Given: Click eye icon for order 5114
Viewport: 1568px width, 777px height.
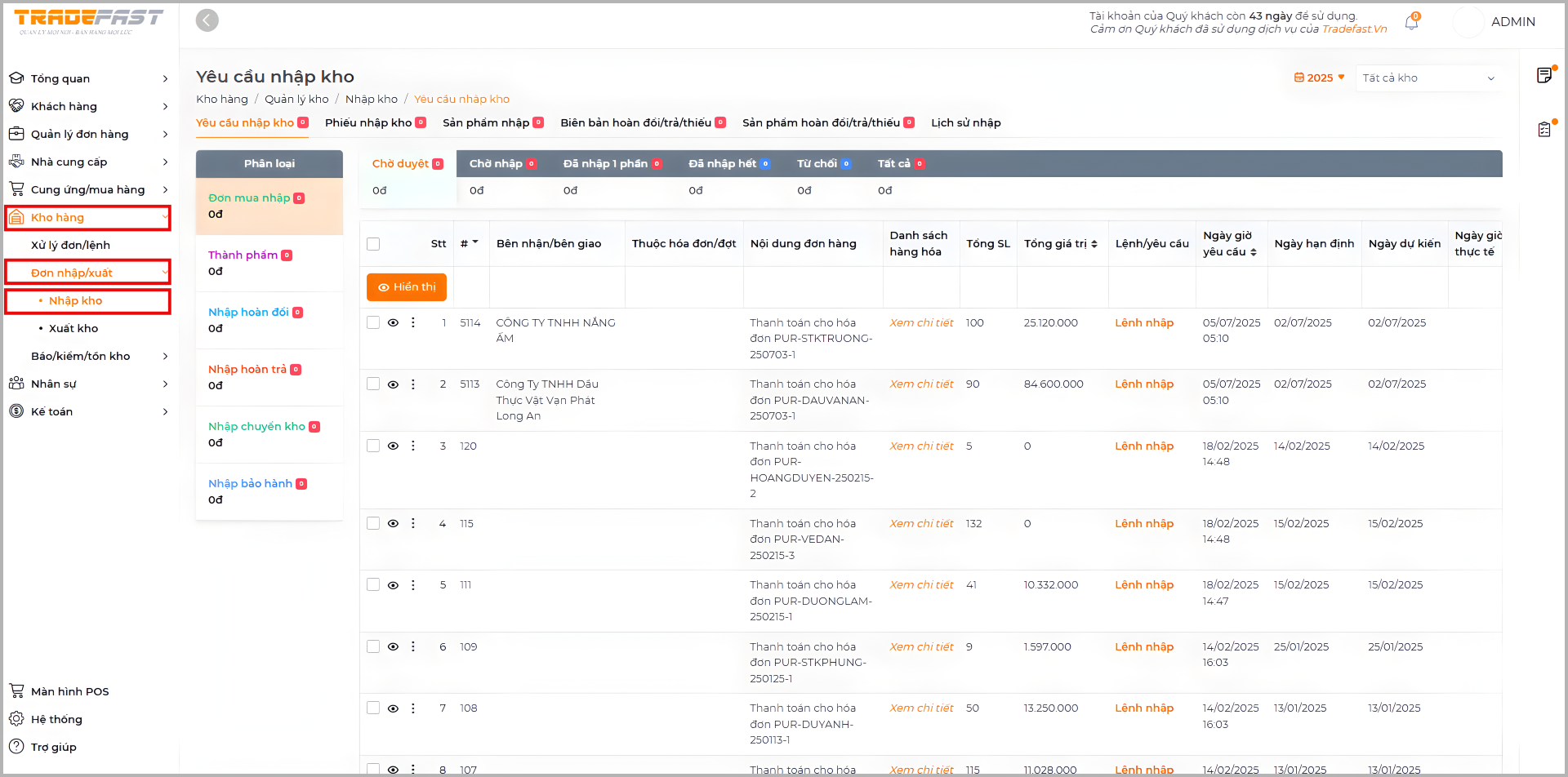Looking at the screenshot, I should tap(393, 323).
